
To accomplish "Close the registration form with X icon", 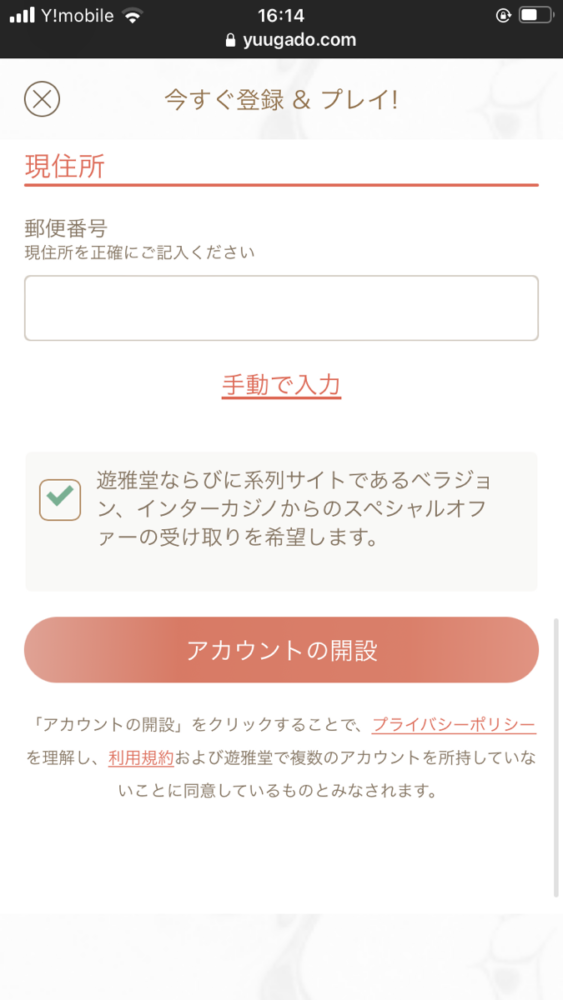I will click(x=42, y=99).
